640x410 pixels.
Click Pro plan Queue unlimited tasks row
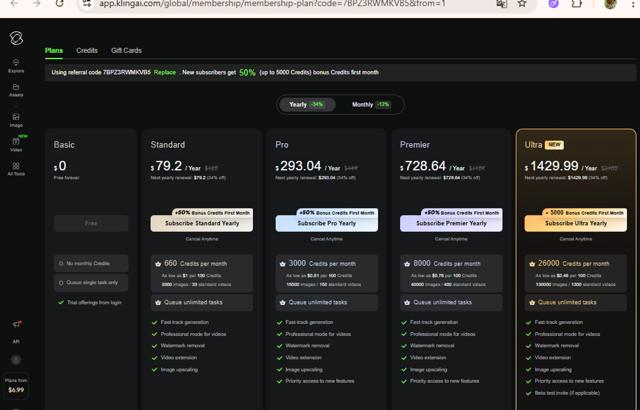(x=327, y=303)
